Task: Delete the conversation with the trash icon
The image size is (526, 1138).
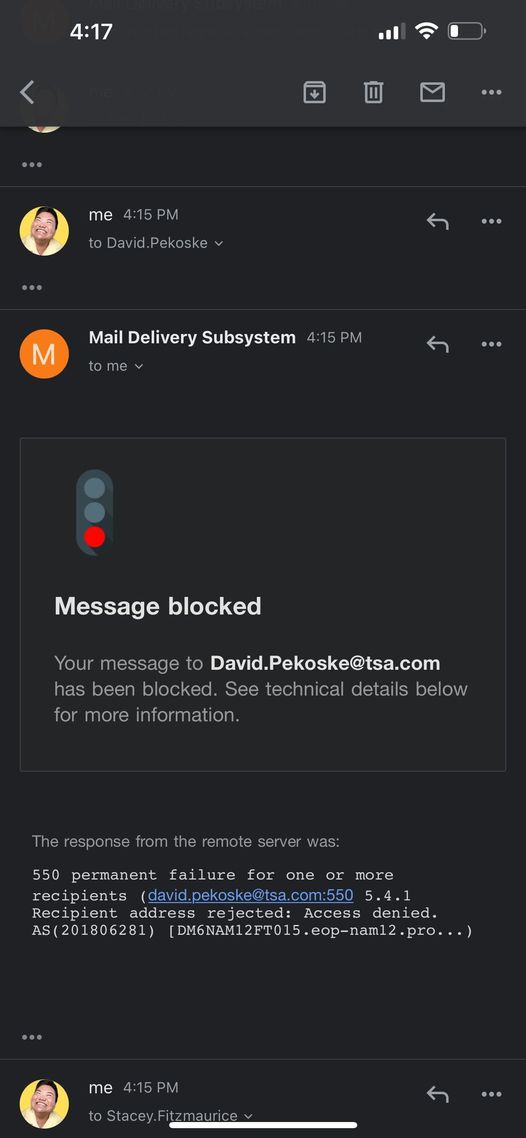Action: tap(374, 92)
